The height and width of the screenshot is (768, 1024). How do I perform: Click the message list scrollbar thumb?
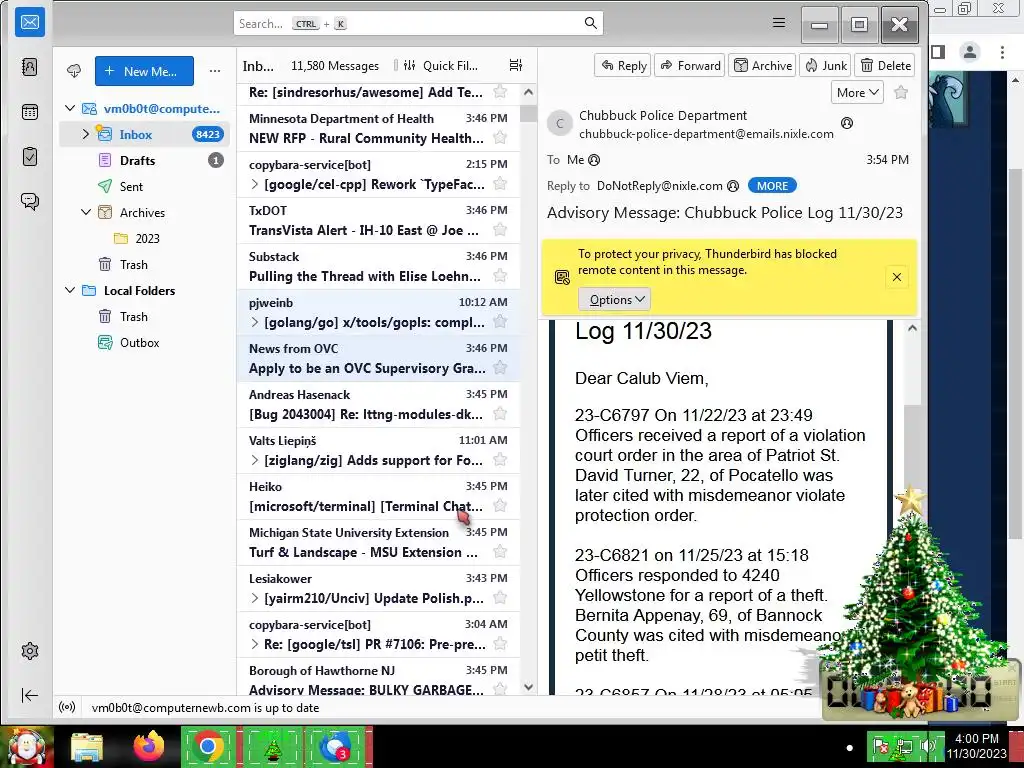[528, 113]
